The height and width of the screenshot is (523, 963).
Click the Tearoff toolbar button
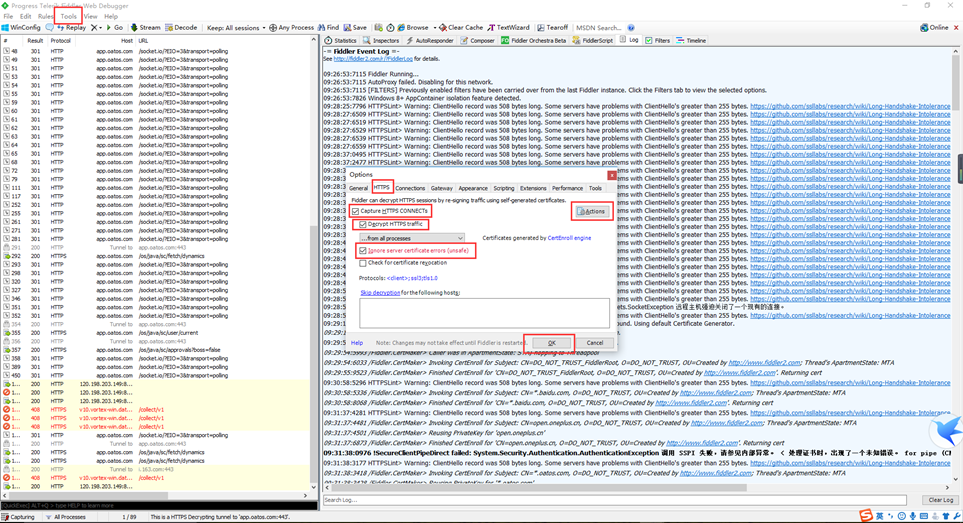[553, 28]
